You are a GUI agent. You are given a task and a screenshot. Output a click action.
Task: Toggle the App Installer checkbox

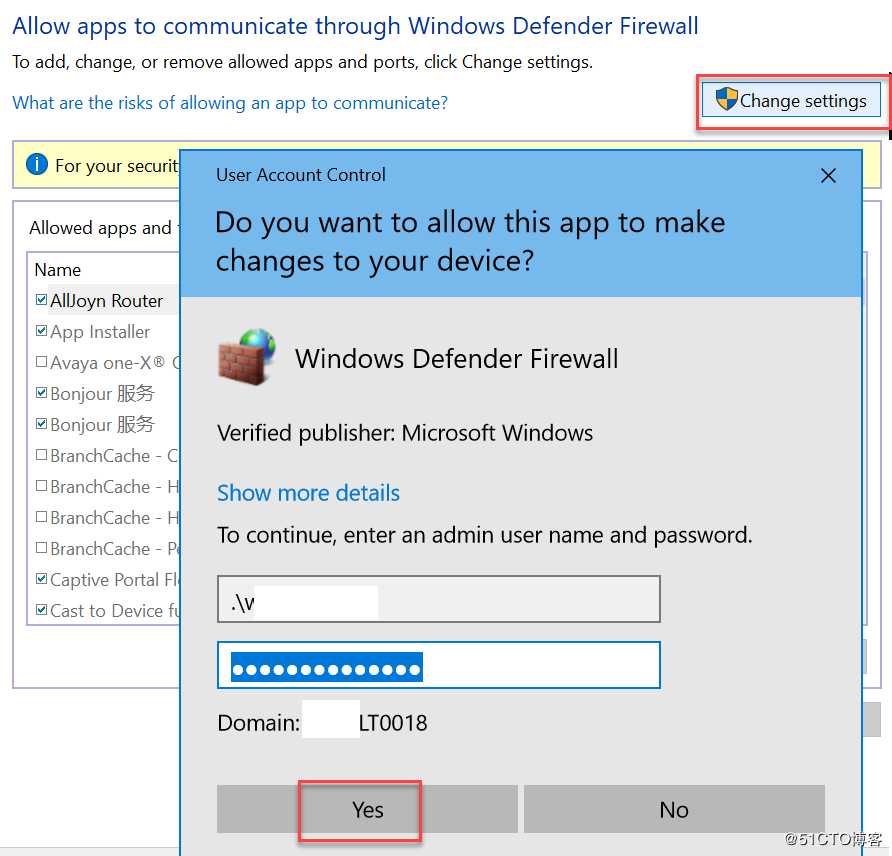[x=41, y=330]
